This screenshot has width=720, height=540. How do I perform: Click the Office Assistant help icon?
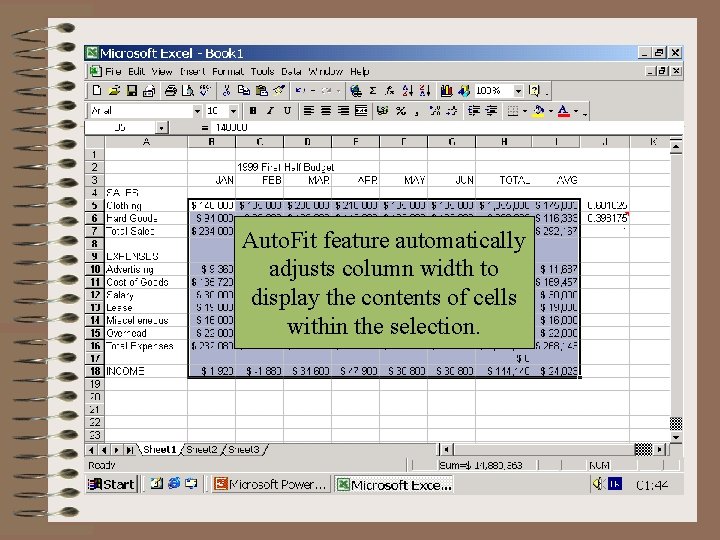tap(534, 90)
